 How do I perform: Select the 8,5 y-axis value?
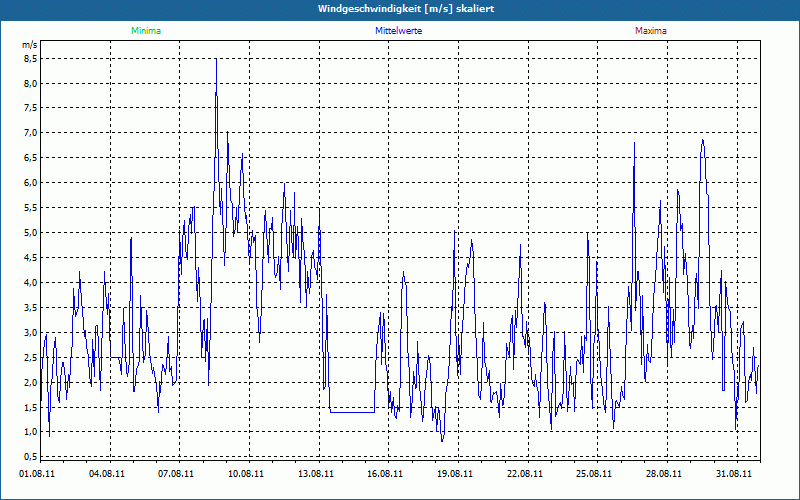click(x=31, y=59)
